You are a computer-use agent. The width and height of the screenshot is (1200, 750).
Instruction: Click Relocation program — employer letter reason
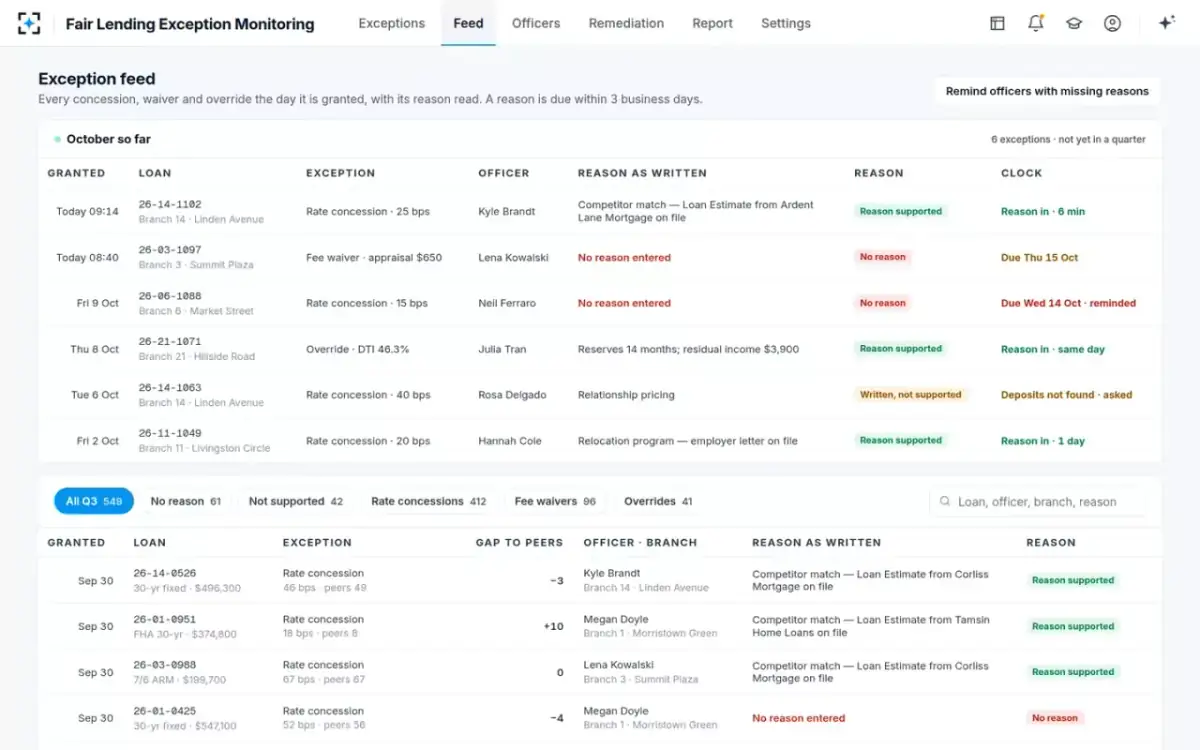[687, 441]
